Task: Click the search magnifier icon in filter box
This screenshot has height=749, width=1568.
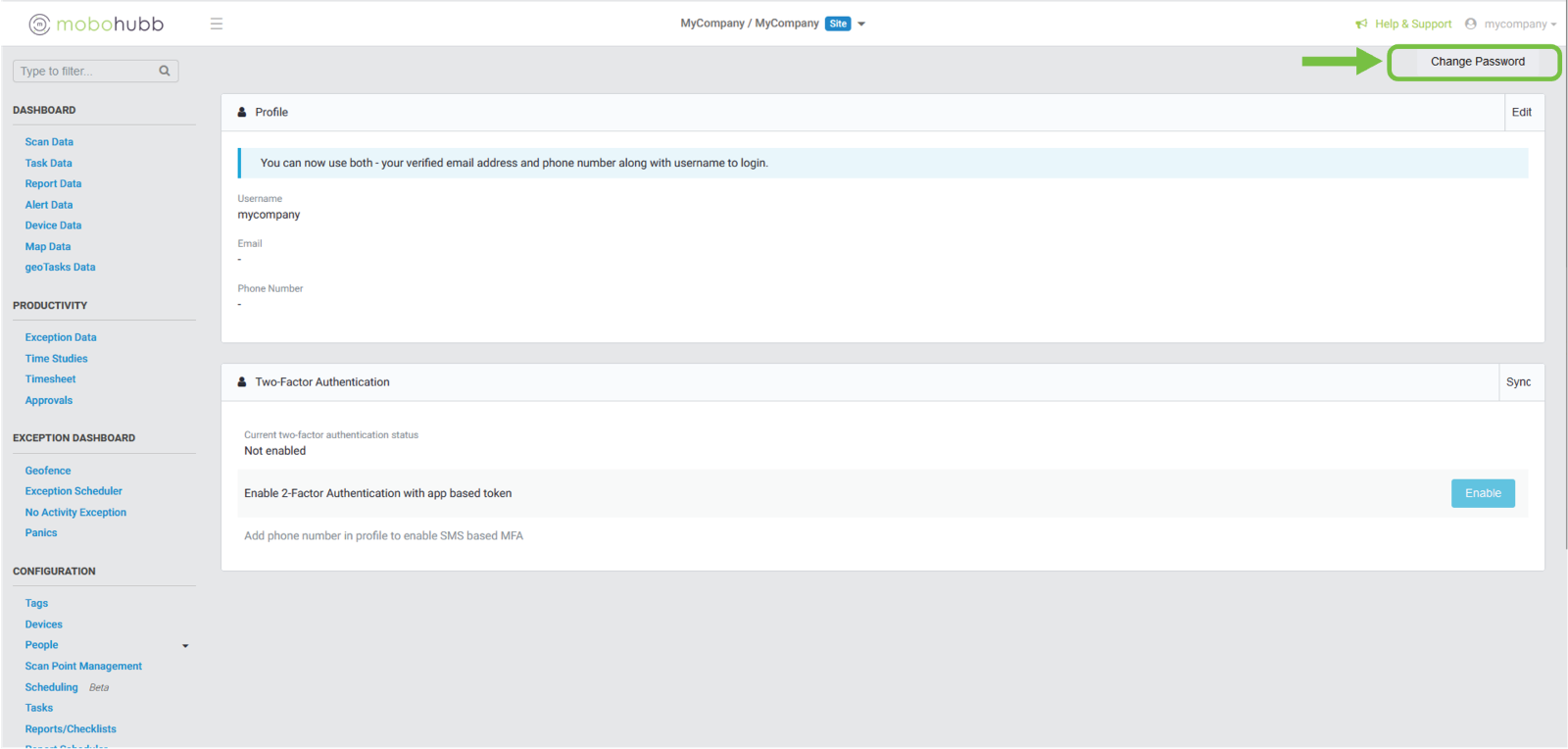Action: [165, 71]
